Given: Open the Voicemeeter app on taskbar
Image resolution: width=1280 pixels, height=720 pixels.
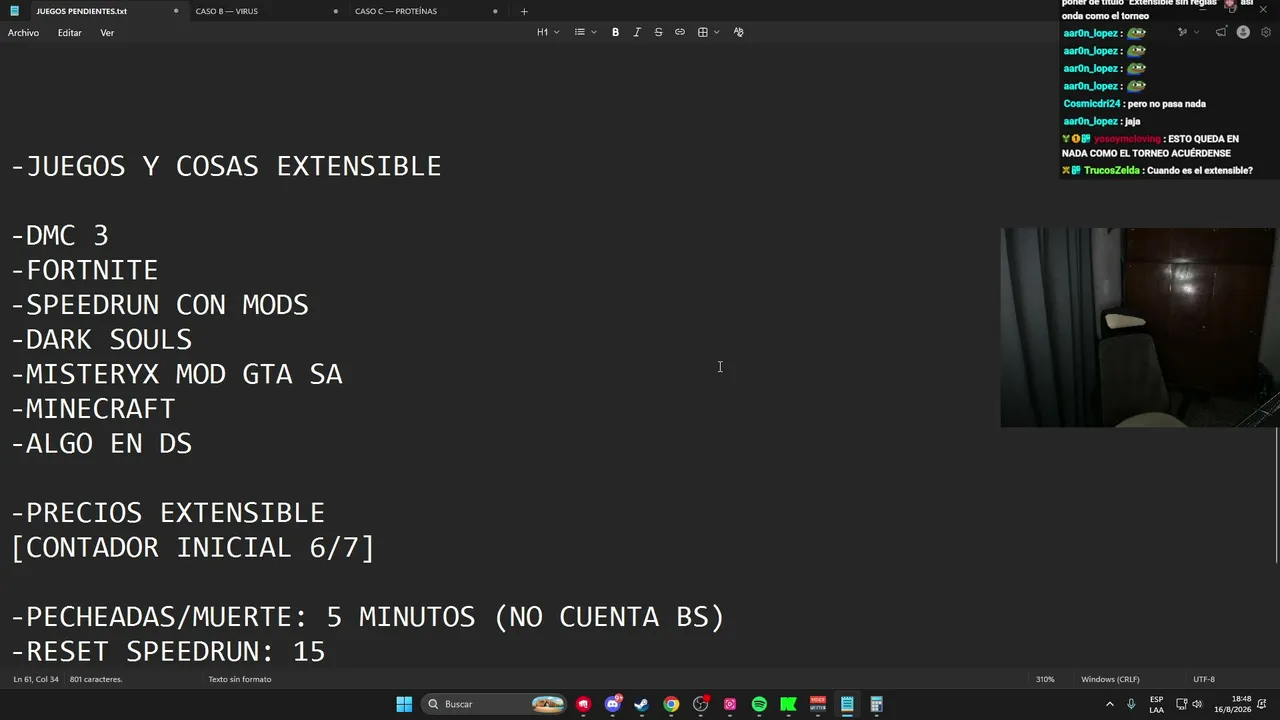Looking at the screenshot, I should click(818, 704).
